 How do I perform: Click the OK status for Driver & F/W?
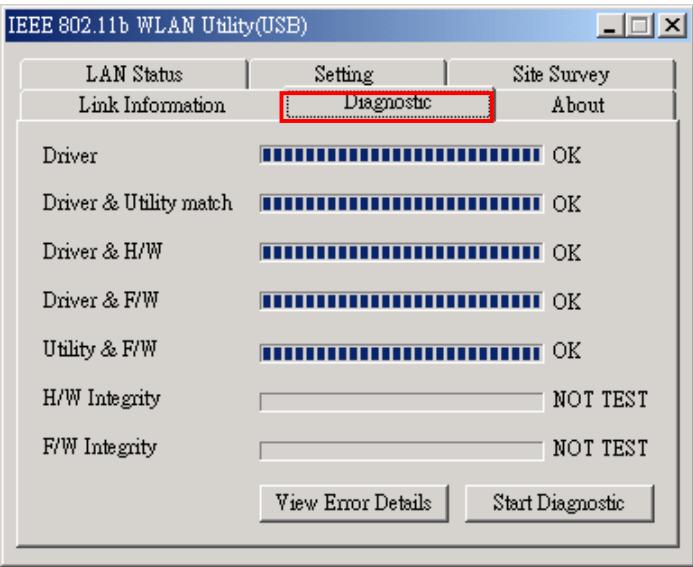coord(567,301)
